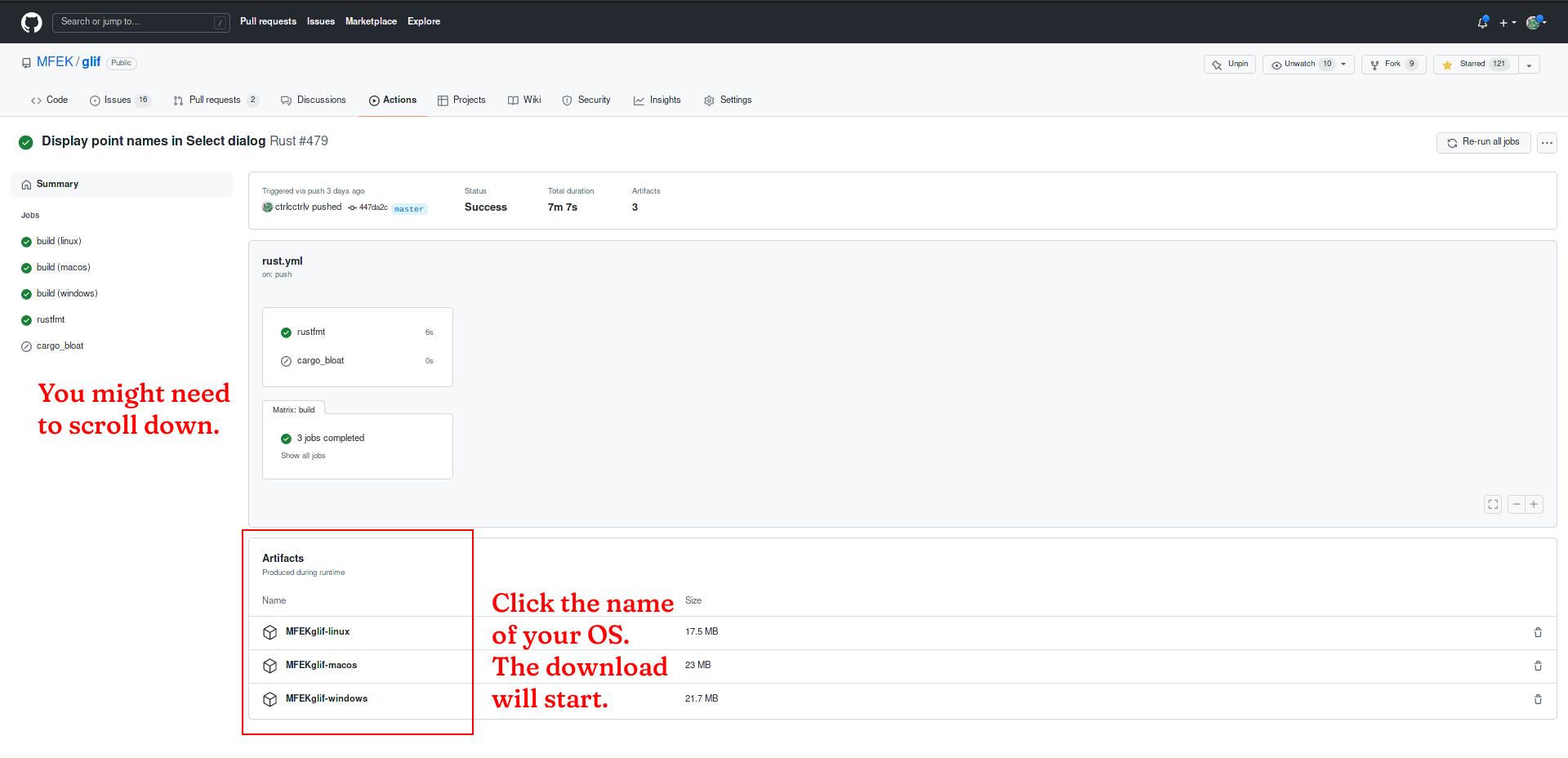Image resolution: width=1568 pixels, height=758 pixels.
Task: Delete the MFEKglif-macos artifact
Action: pyautogui.click(x=1538, y=666)
